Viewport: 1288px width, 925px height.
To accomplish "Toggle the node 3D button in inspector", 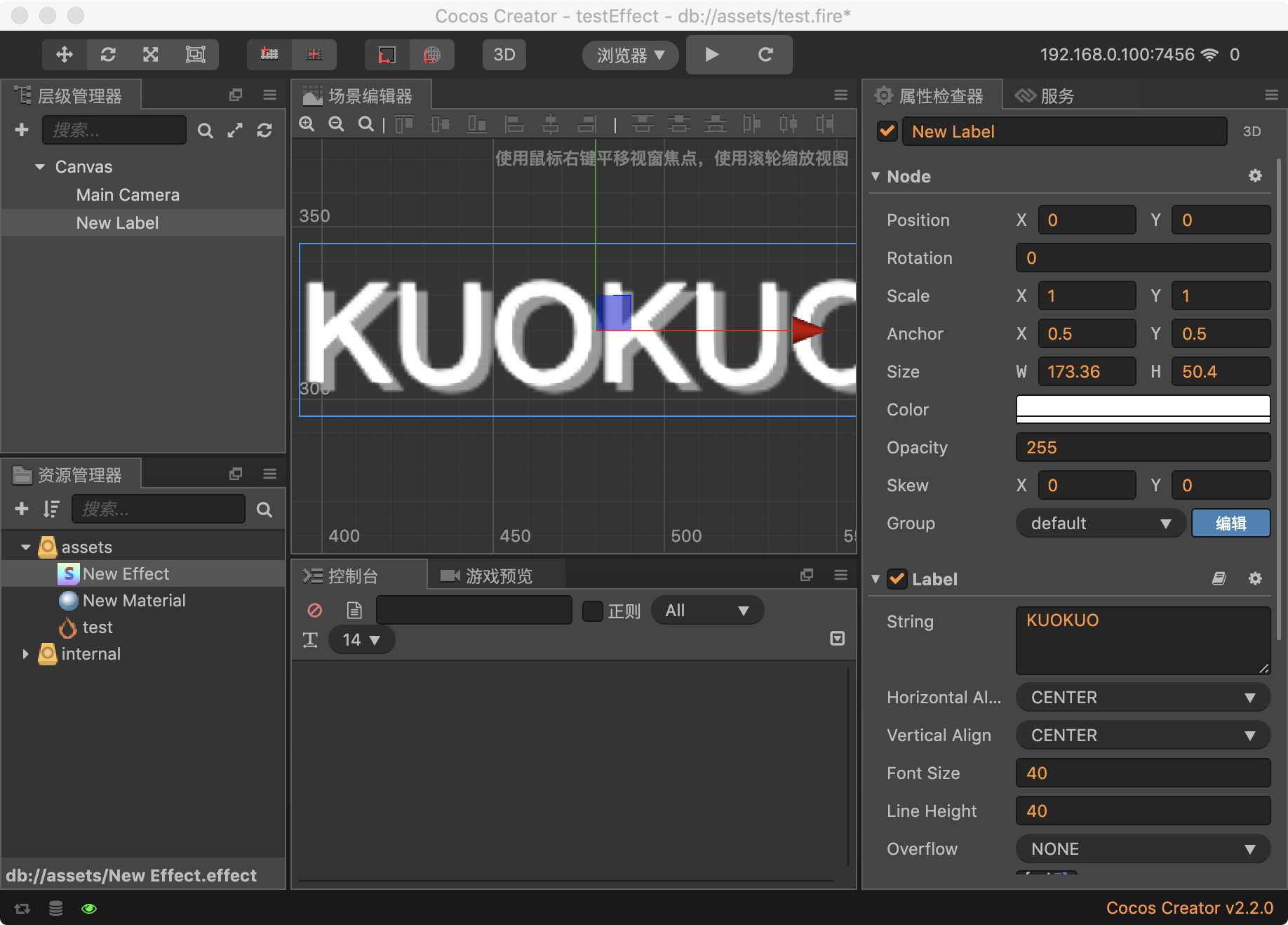I will 1252,131.
